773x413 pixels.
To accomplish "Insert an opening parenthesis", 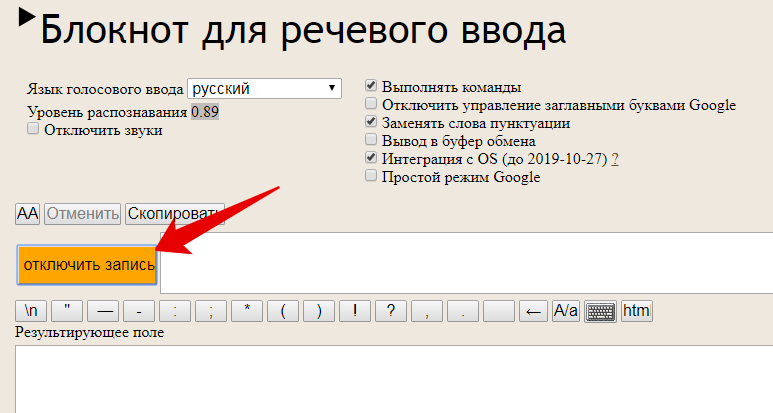I will pos(283,311).
